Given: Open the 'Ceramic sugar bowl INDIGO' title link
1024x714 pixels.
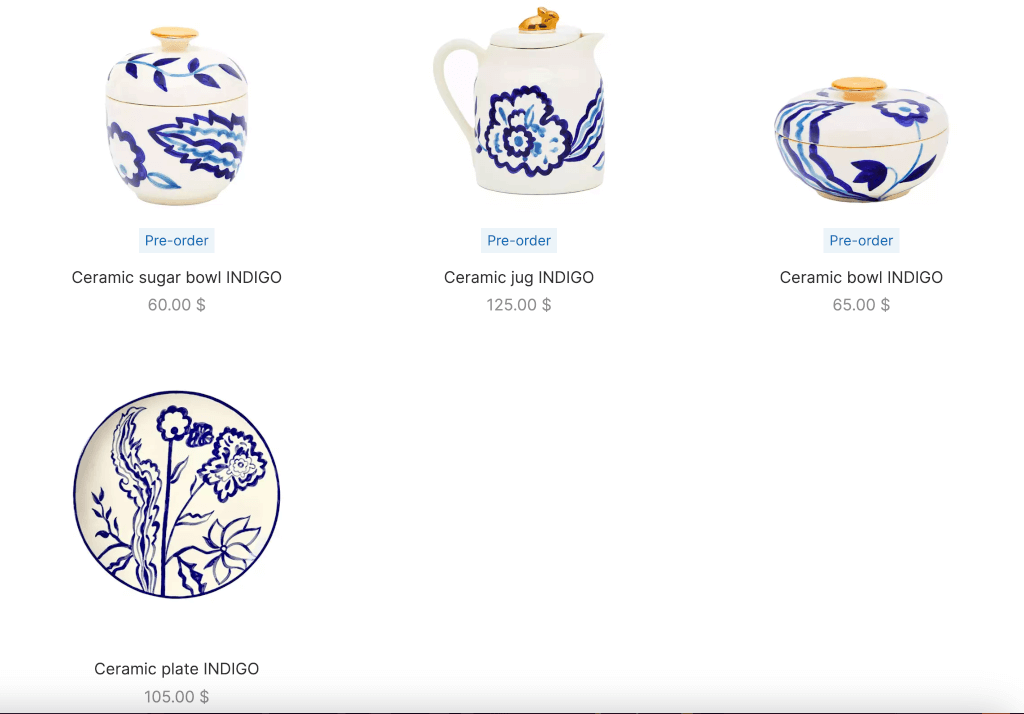Looking at the screenshot, I should pos(176,278).
